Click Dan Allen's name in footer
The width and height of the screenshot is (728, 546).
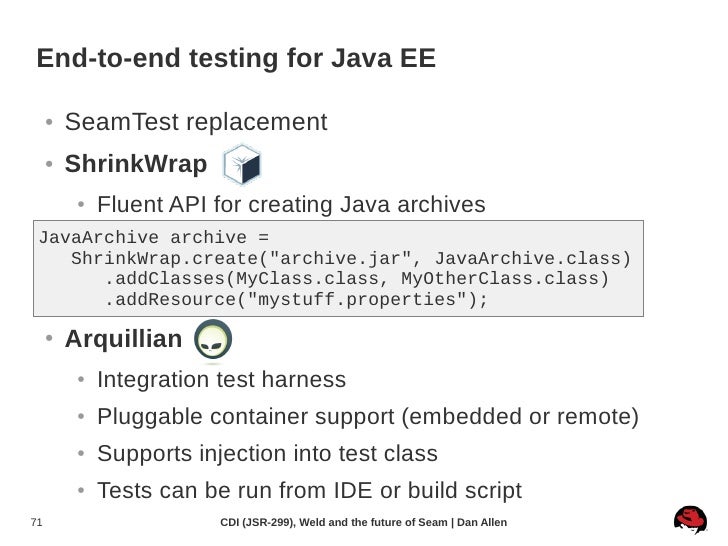click(x=482, y=522)
